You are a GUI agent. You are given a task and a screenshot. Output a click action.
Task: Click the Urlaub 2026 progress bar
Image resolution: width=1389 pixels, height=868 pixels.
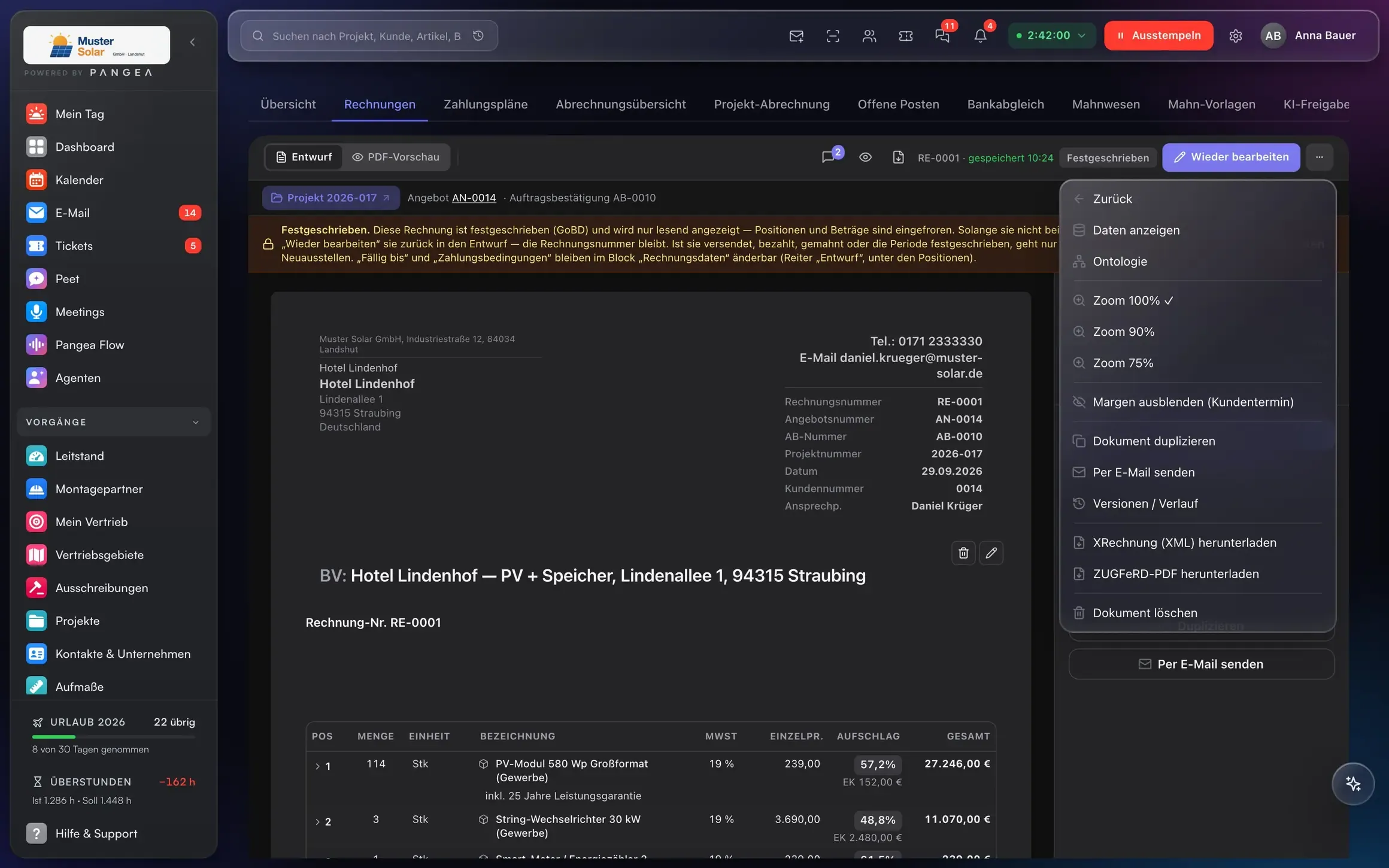(x=114, y=737)
